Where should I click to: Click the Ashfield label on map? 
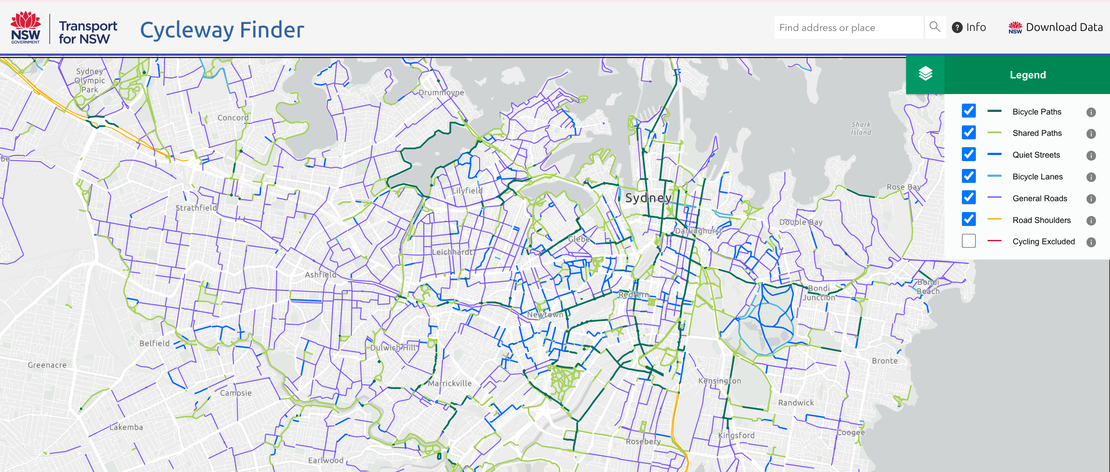click(x=320, y=275)
